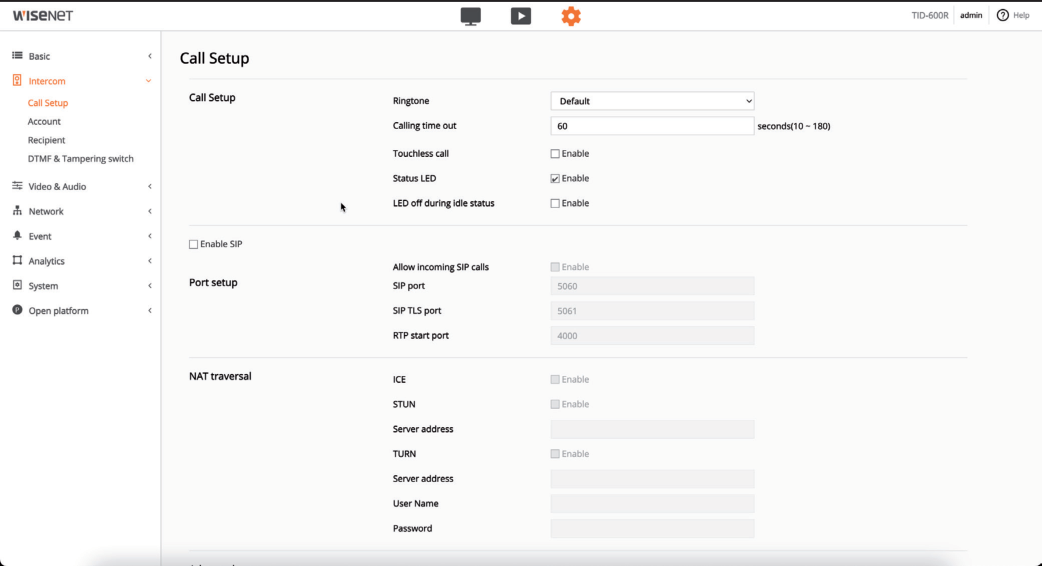
Task: Open the Ringtone dropdown
Action: pyautogui.click(x=652, y=101)
